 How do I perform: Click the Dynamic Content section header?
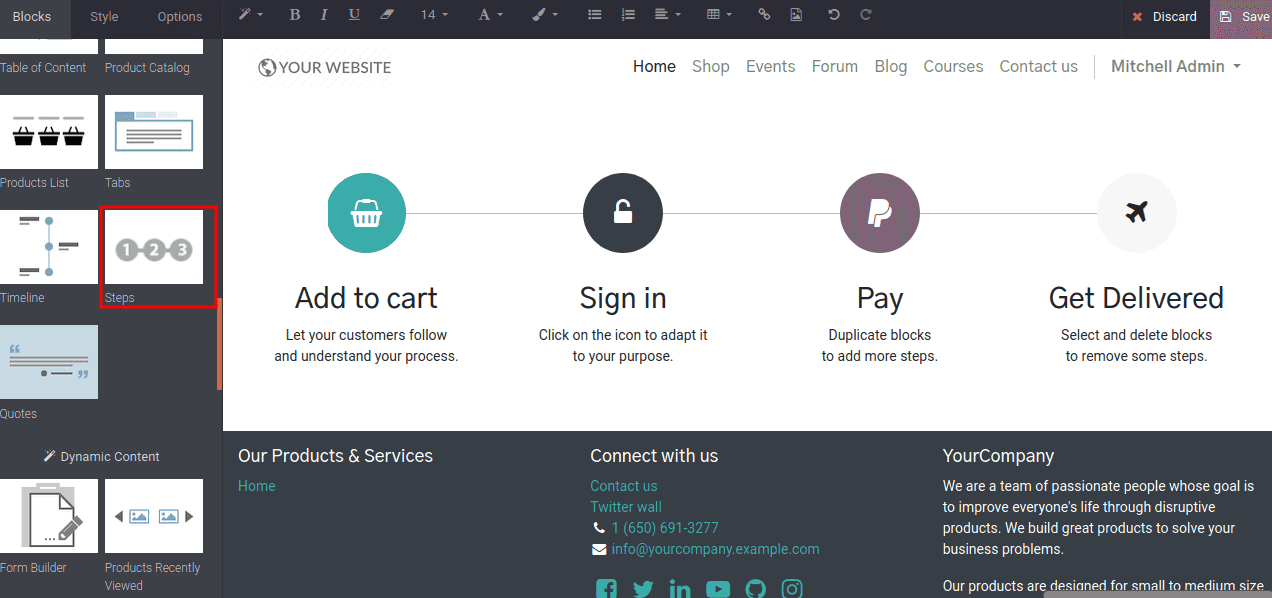(101, 456)
